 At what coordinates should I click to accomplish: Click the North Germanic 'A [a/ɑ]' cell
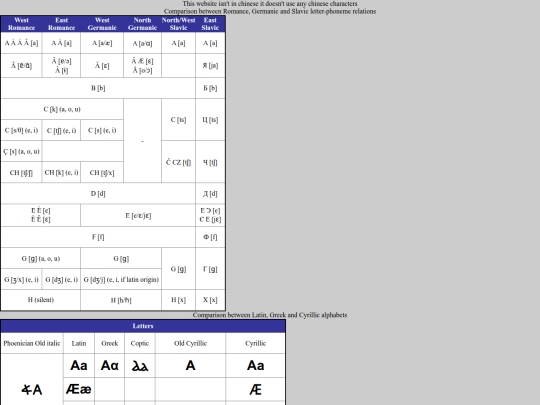point(142,43)
